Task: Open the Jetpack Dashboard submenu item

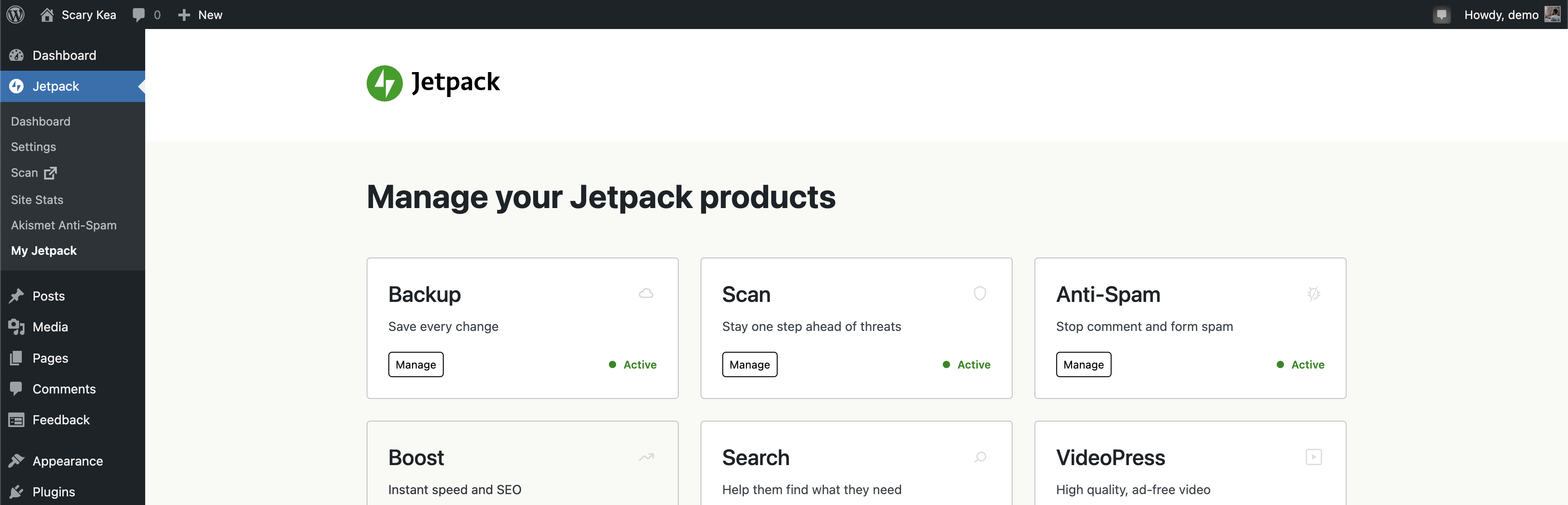Action: (x=40, y=121)
